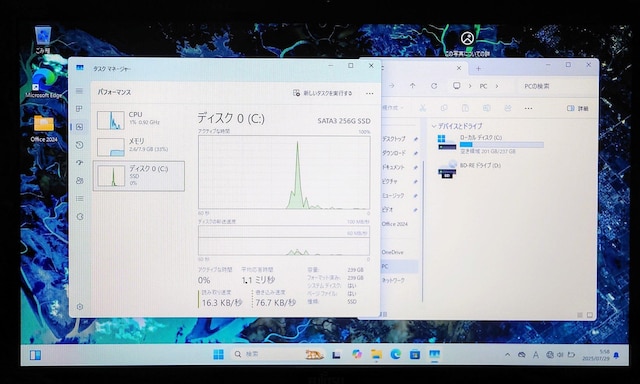Click C: drive capacity usage bar
The image size is (640, 384).
pyautogui.click(x=502, y=144)
